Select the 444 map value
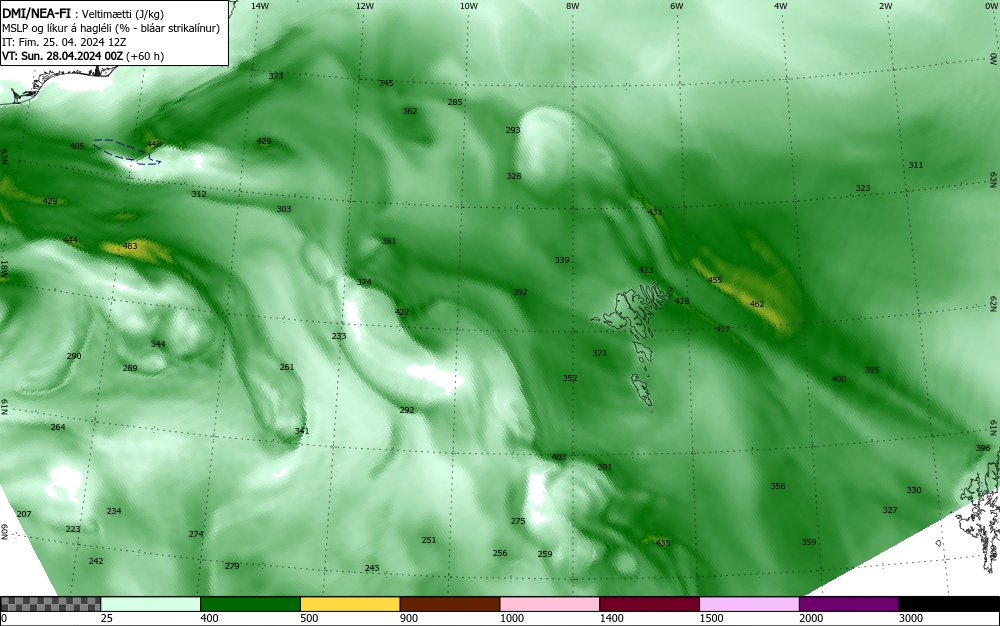This screenshot has height=626, width=1000. click(x=70, y=240)
